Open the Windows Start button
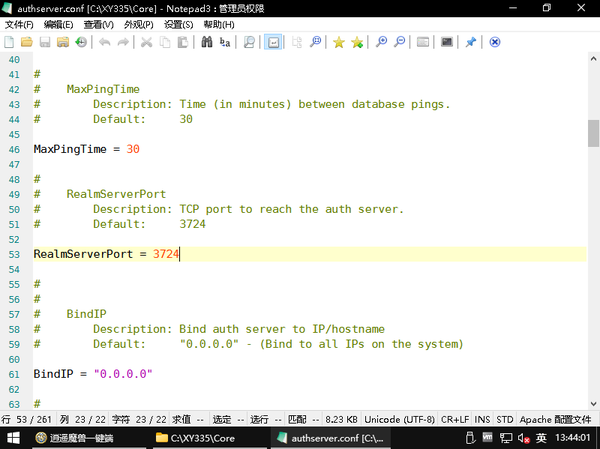 pyautogui.click(x=15, y=438)
